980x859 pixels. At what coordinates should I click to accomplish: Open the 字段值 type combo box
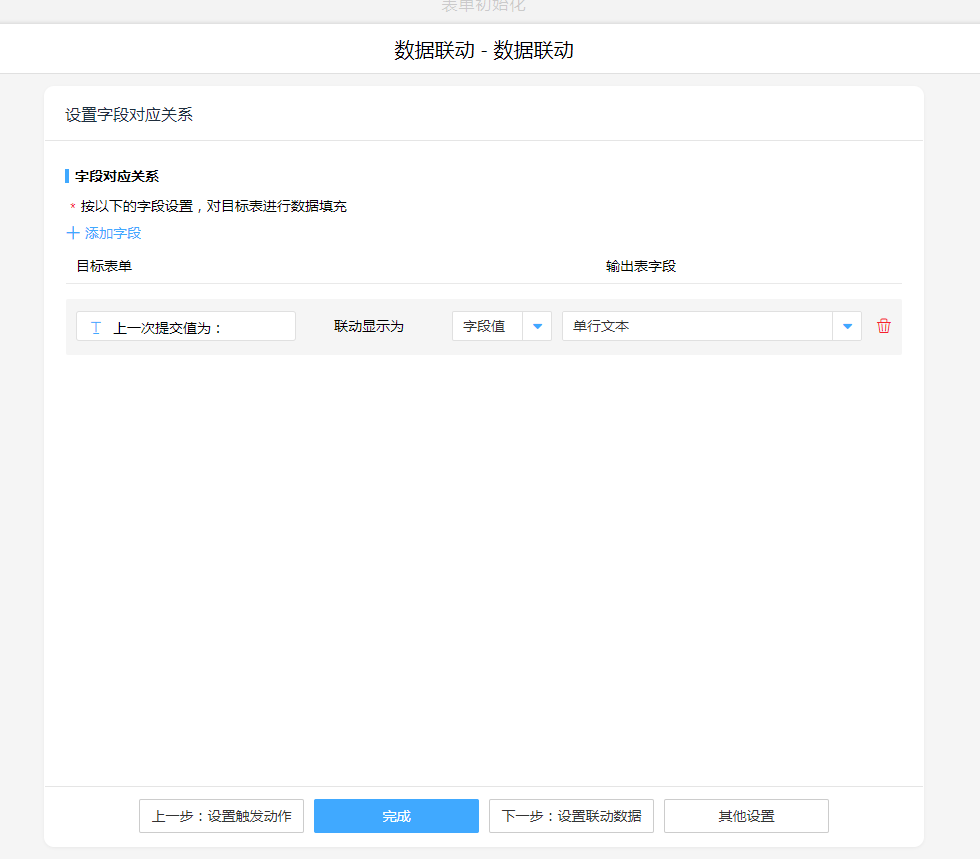tap(487, 326)
